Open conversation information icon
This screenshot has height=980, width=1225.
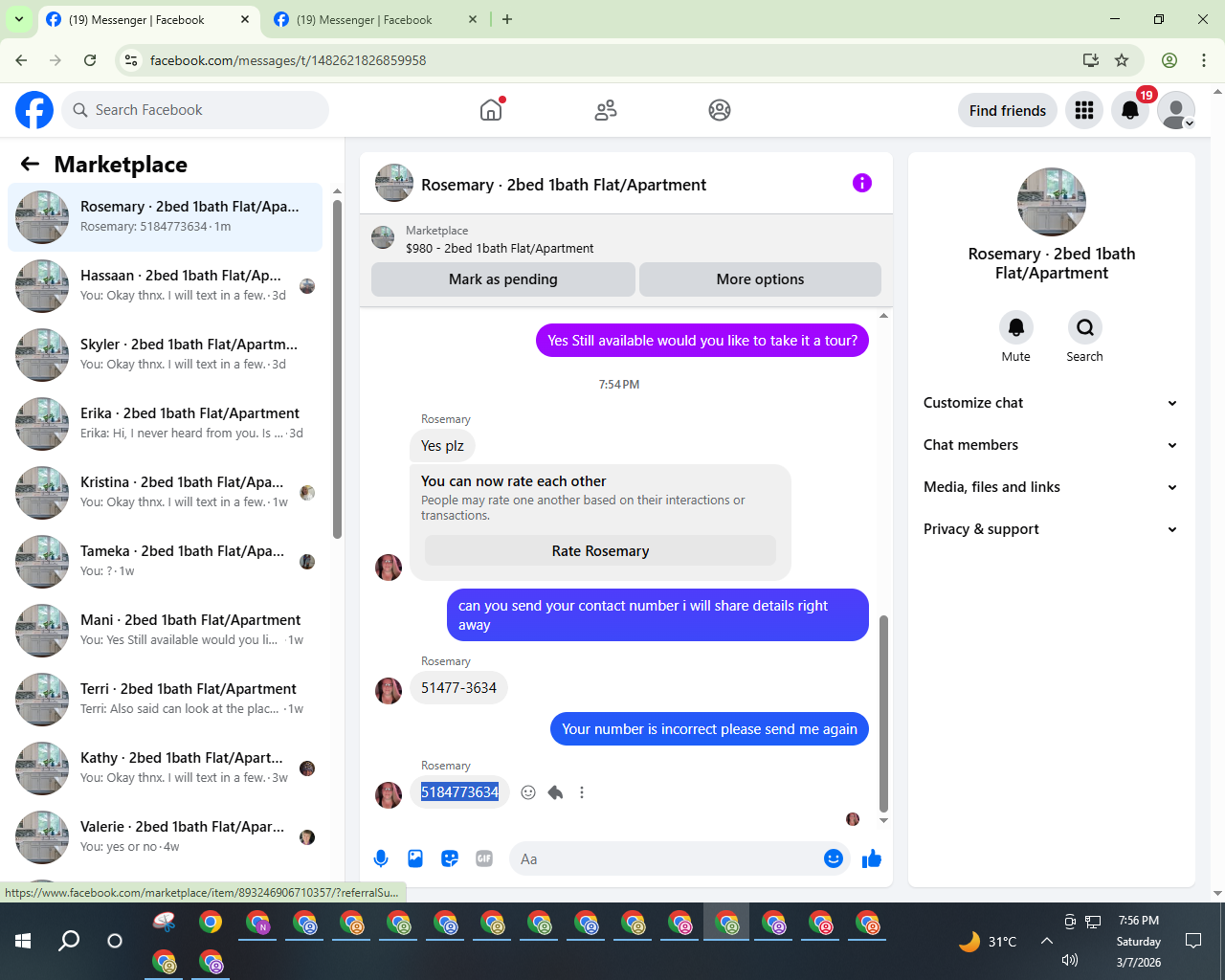click(862, 183)
